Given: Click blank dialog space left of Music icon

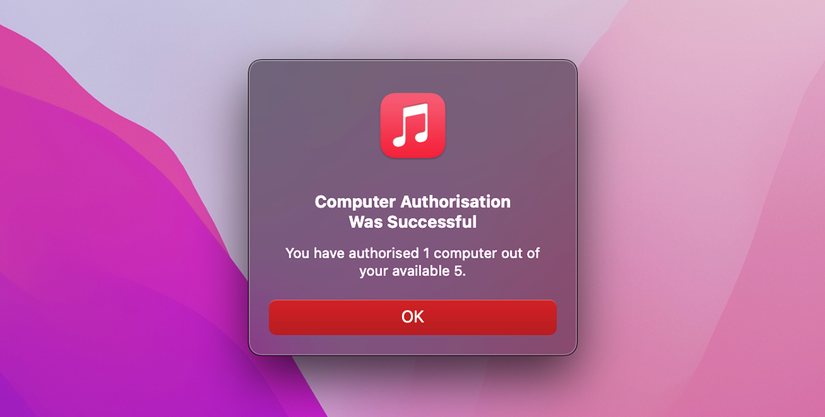Looking at the screenshot, I should [x=316, y=125].
